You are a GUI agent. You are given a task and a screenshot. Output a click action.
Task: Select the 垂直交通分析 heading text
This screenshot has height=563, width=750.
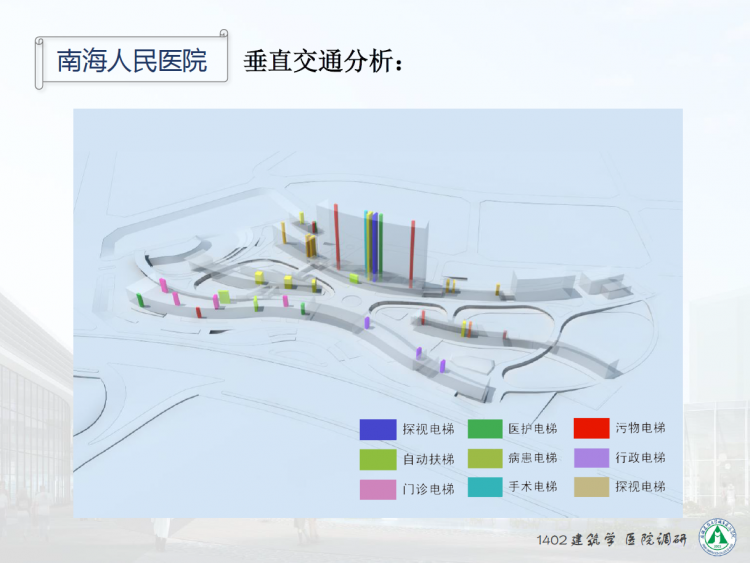point(323,61)
